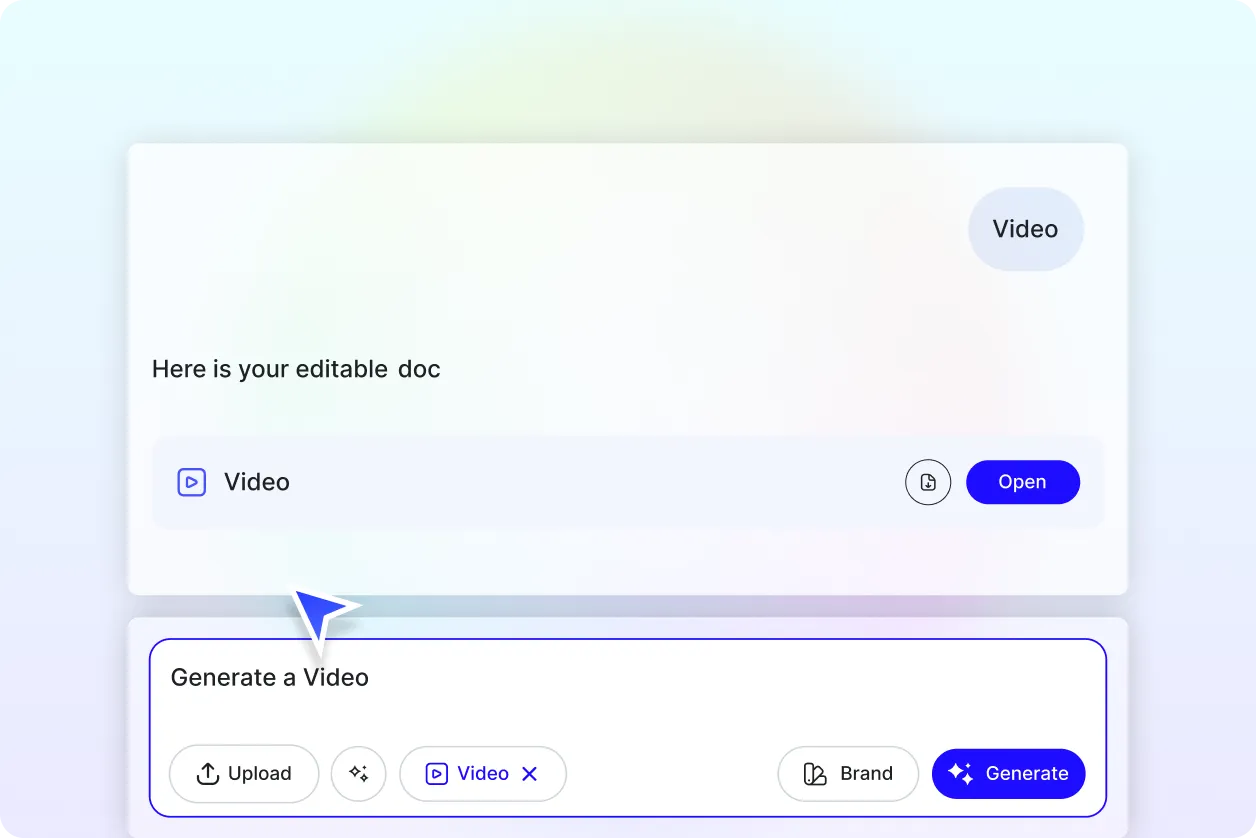Click the blue Generate button
1256x838 pixels.
[1008, 773]
